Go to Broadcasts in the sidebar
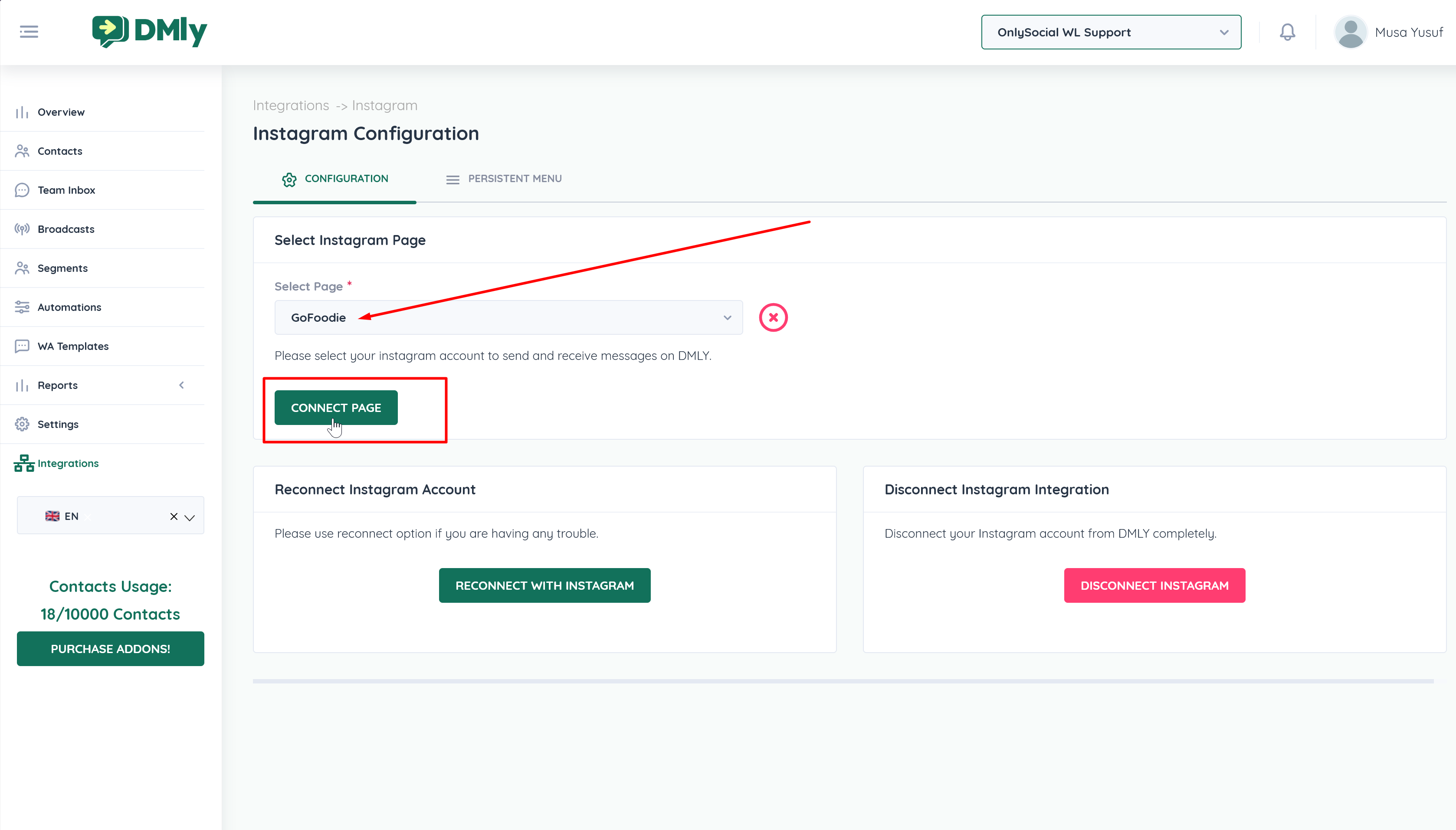1456x830 pixels. 66,229
